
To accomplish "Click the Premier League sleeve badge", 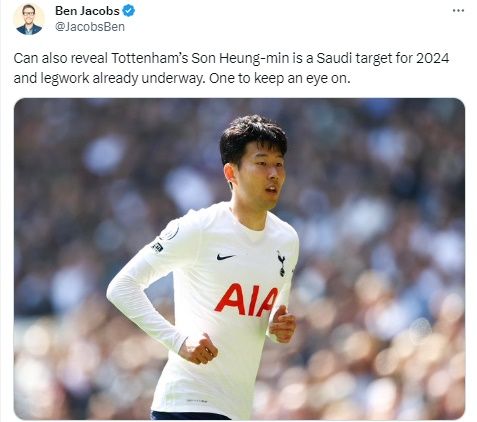I will tap(169, 232).
